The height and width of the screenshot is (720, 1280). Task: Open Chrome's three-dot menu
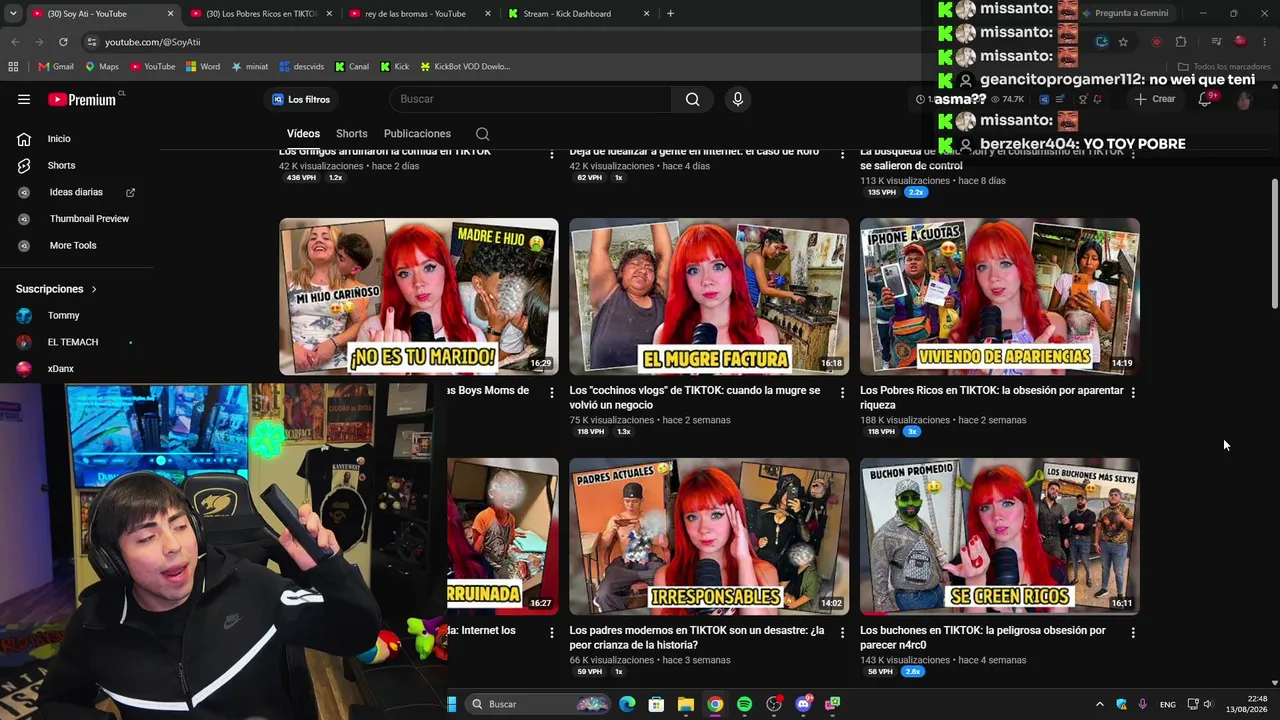(1265, 42)
